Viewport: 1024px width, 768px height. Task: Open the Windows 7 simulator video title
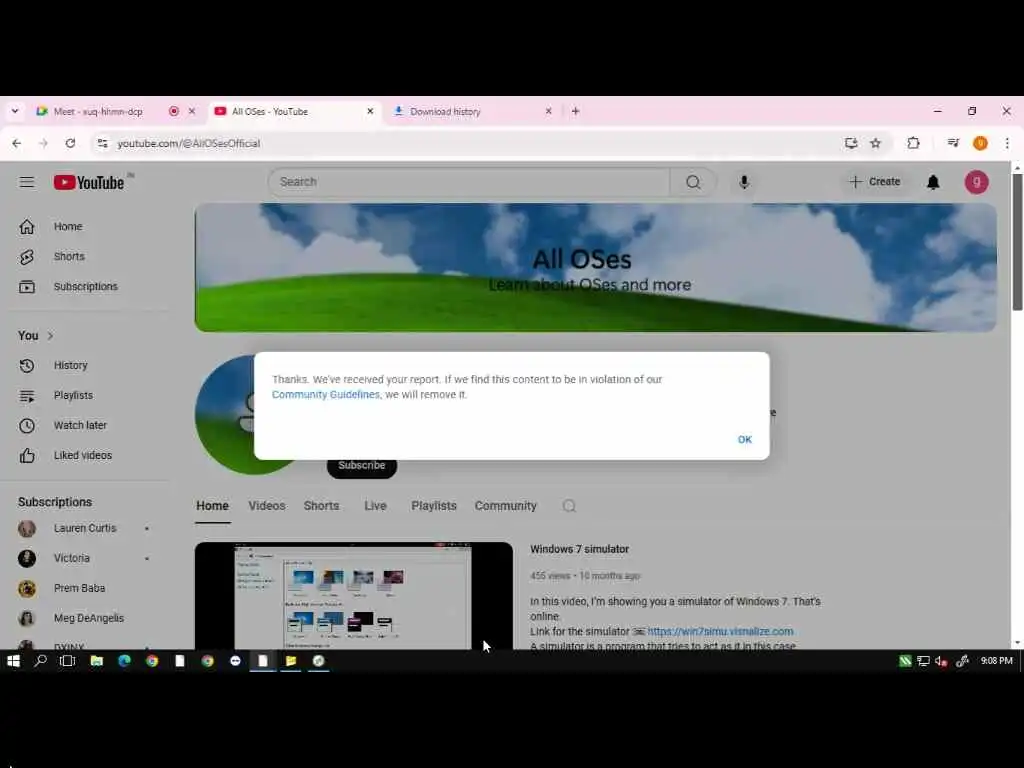coord(579,549)
